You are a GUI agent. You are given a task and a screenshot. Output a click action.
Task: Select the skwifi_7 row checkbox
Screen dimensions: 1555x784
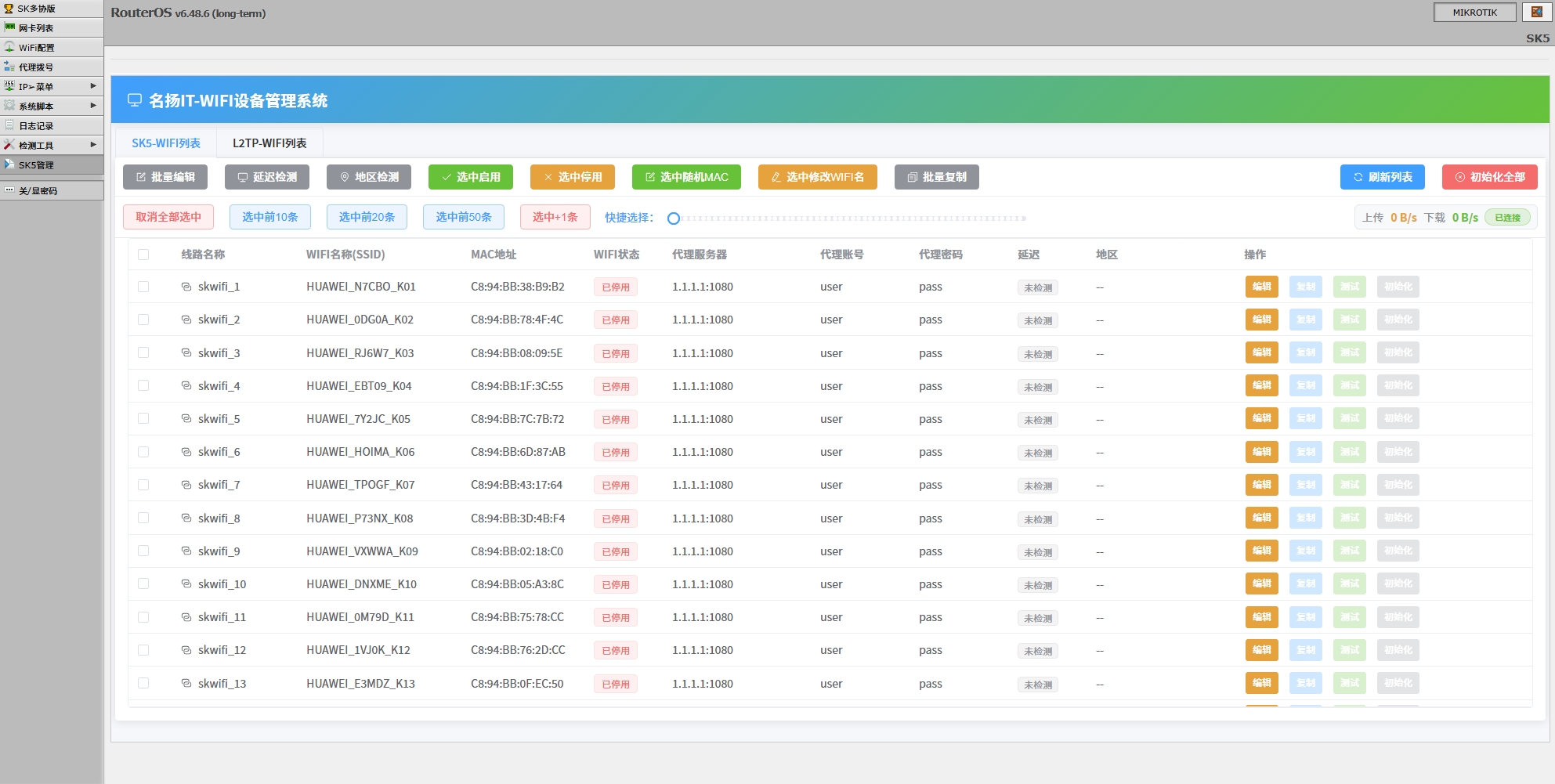pyautogui.click(x=143, y=485)
